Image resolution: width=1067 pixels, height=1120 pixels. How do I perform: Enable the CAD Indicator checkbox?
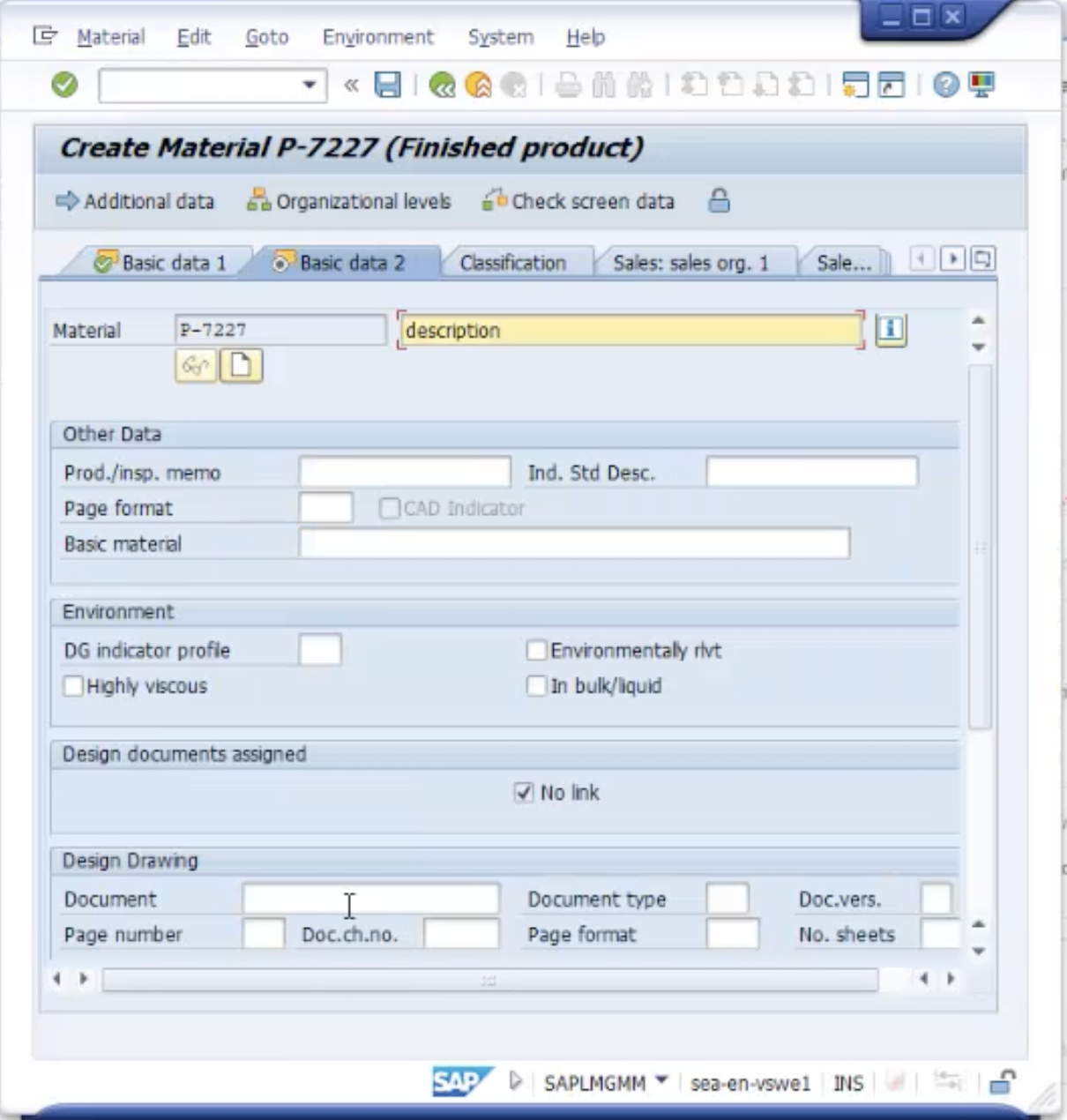(x=391, y=508)
